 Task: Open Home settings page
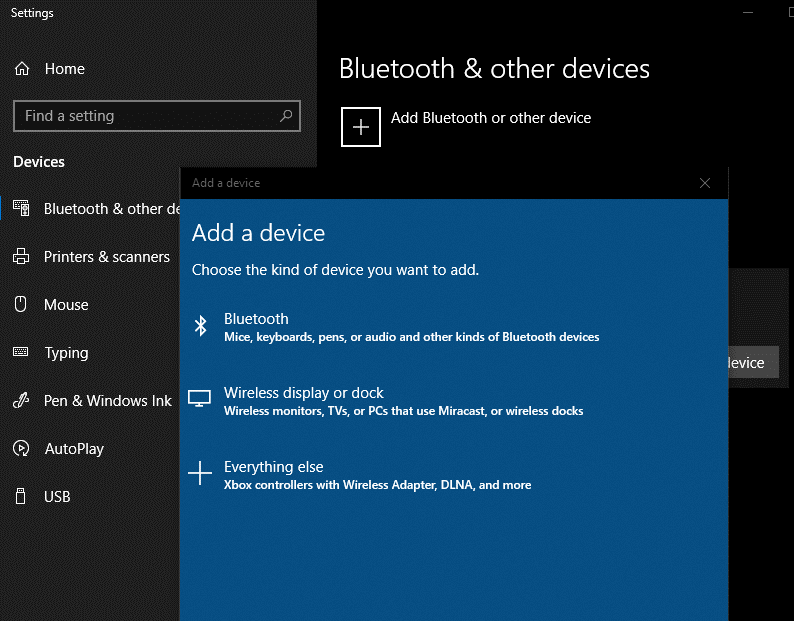(x=64, y=68)
